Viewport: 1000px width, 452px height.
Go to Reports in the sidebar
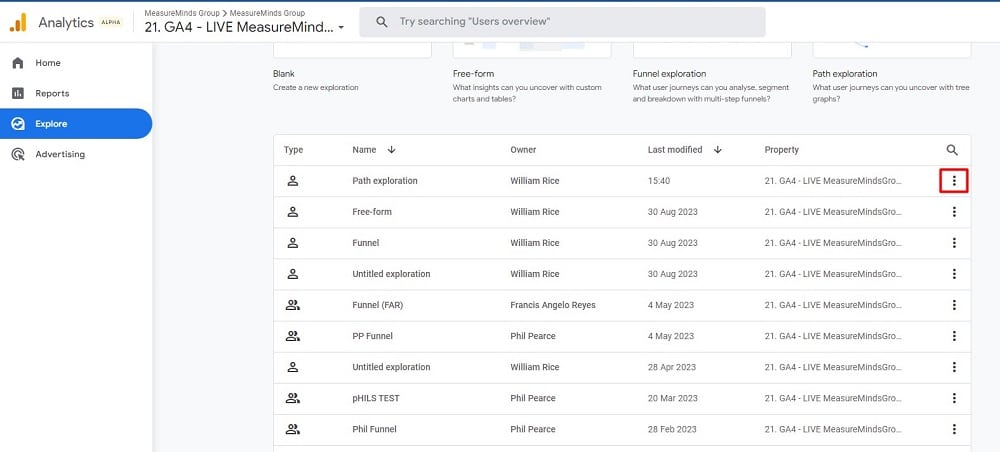click(x=52, y=93)
